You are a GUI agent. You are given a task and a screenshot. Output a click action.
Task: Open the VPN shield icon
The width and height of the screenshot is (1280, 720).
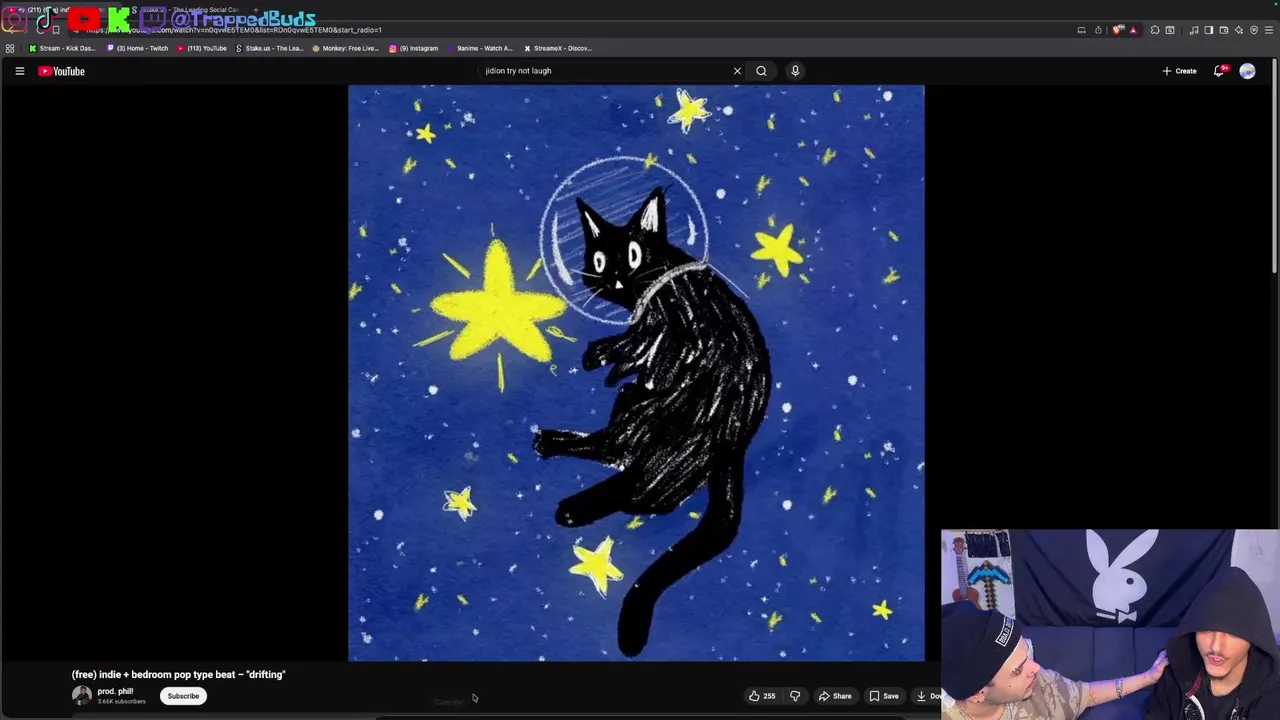tap(1254, 30)
